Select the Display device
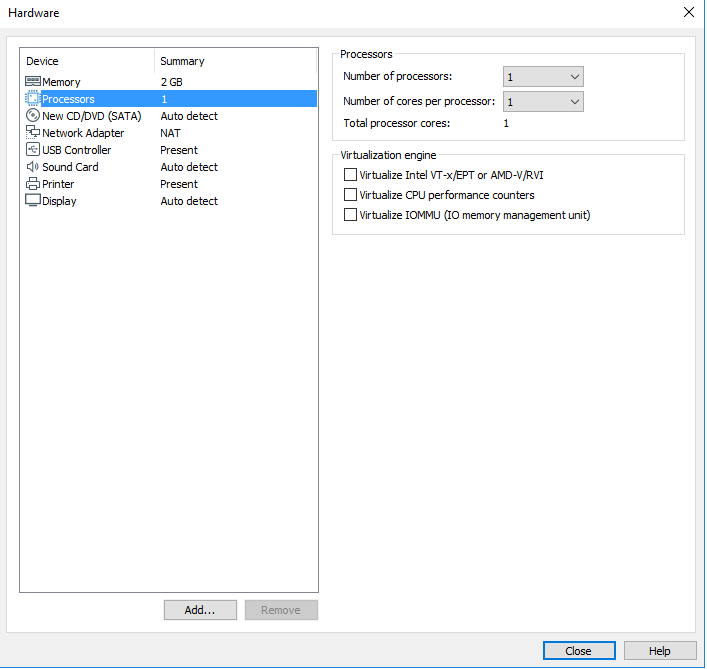 (x=59, y=201)
